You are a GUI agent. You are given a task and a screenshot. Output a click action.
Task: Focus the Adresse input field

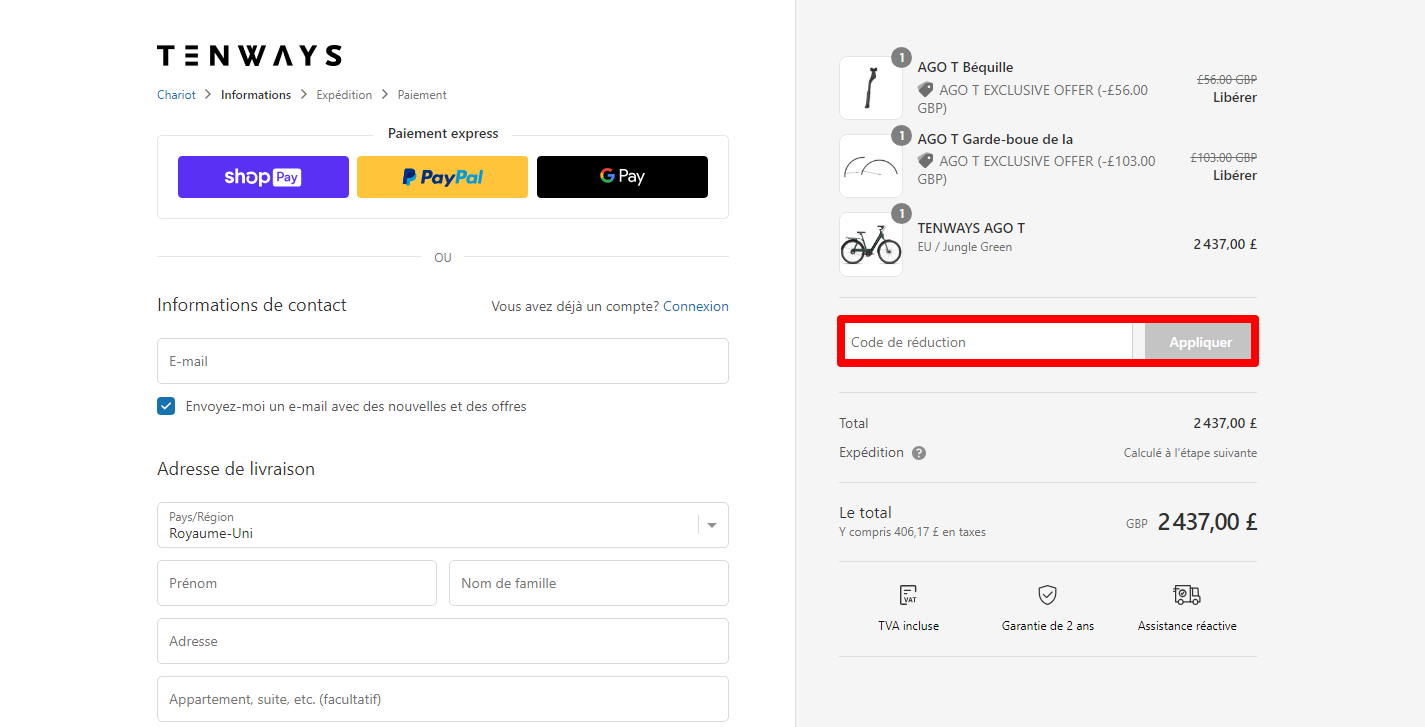[443, 641]
